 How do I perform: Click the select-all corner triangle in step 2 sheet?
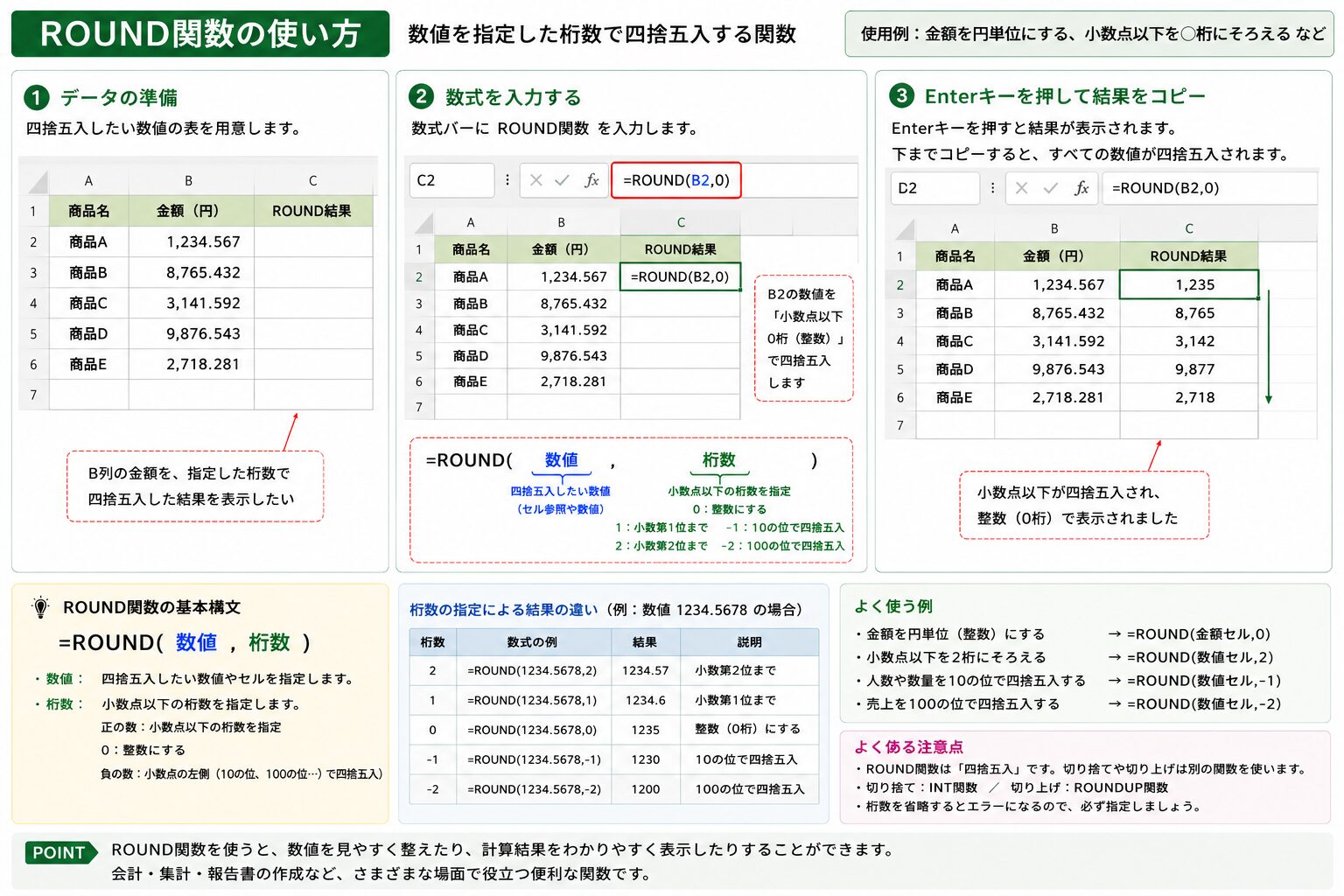coord(423,223)
